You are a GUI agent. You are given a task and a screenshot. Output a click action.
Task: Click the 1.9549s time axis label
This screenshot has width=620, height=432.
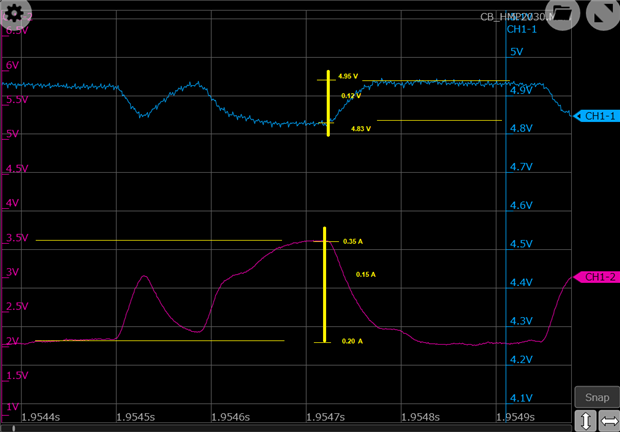[x=515, y=417]
